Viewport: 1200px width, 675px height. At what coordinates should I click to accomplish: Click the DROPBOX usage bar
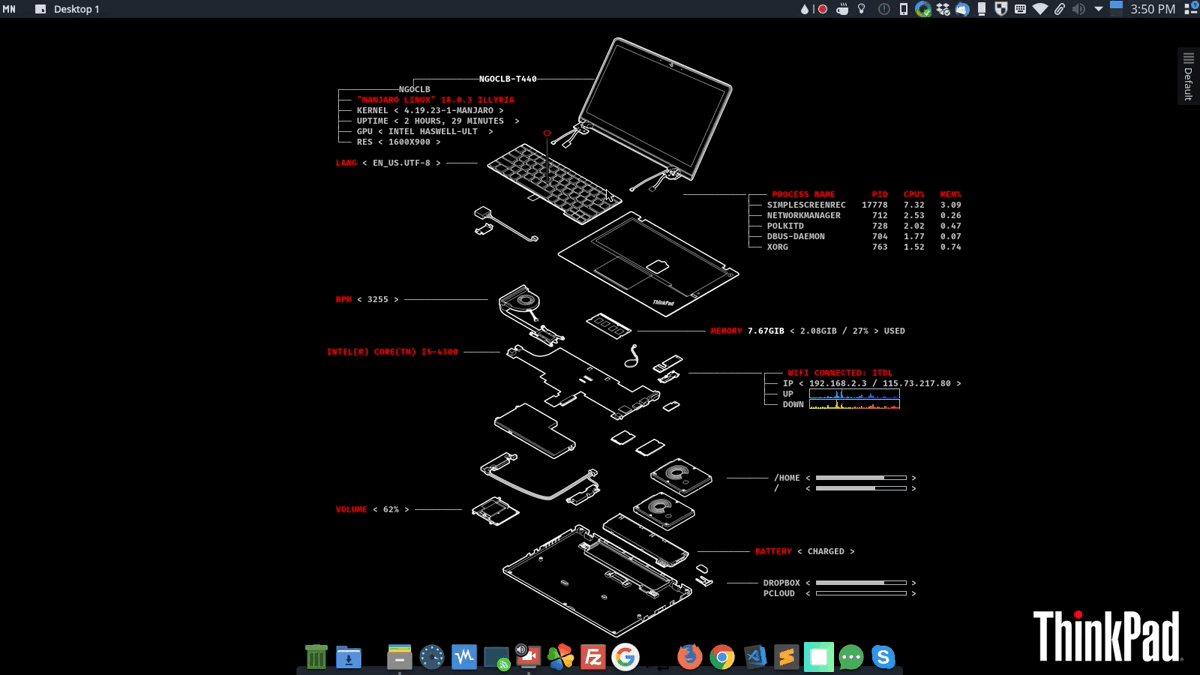(861, 583)
